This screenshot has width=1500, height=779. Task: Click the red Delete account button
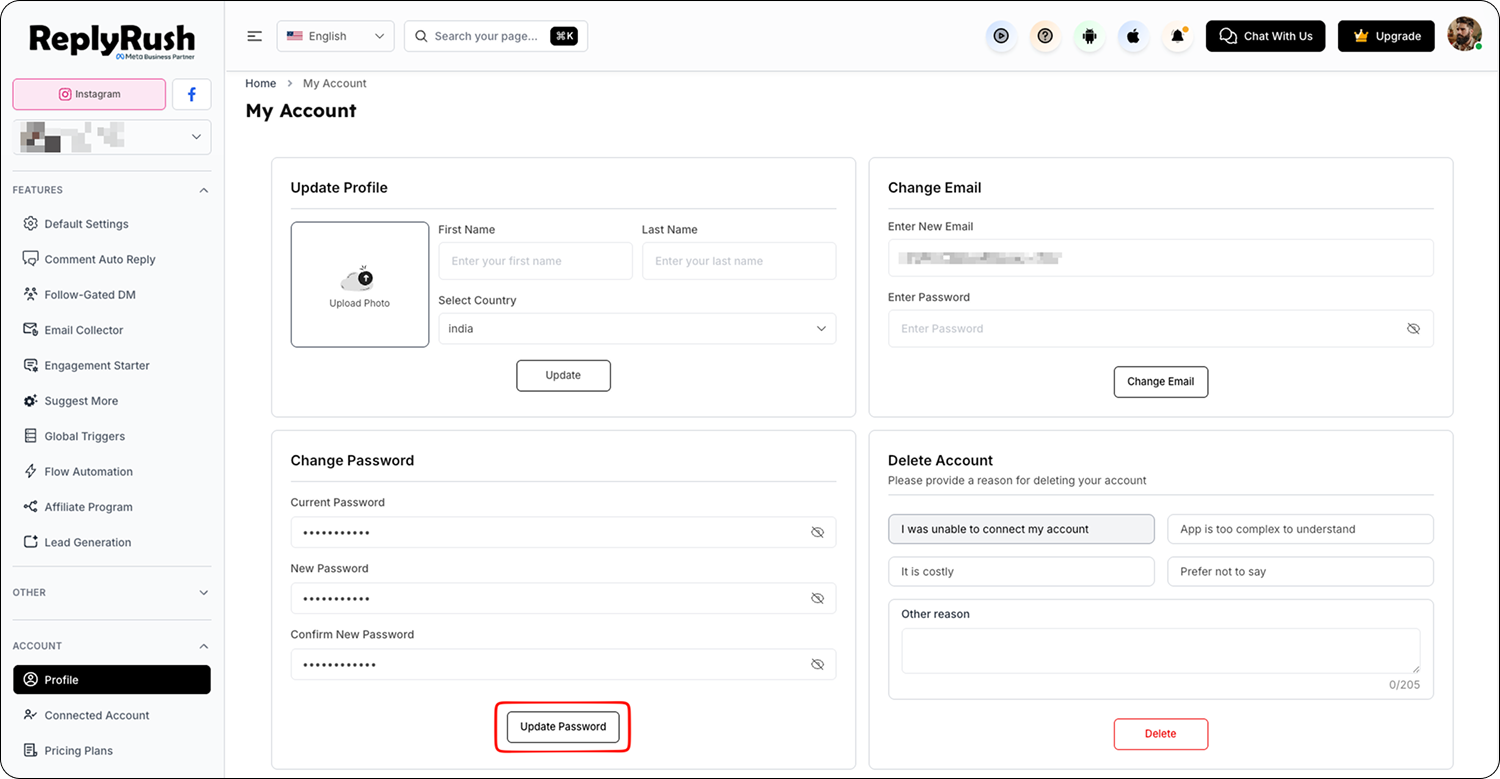(1160, 733)
